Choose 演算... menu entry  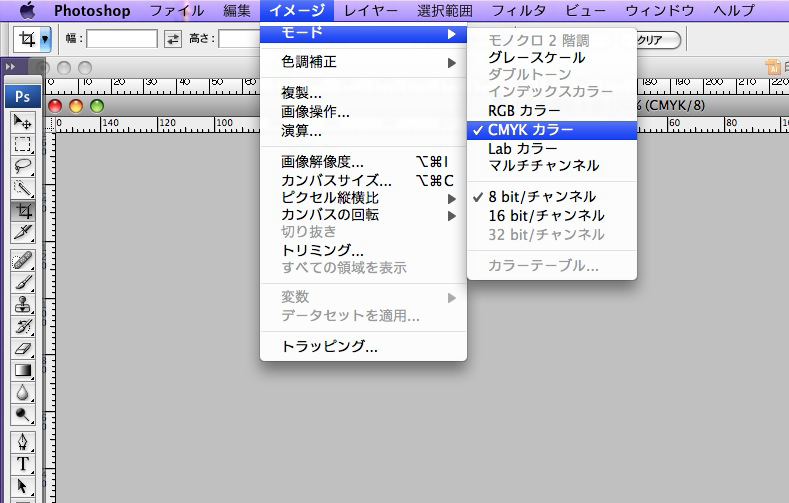click(x=363, y=131)
